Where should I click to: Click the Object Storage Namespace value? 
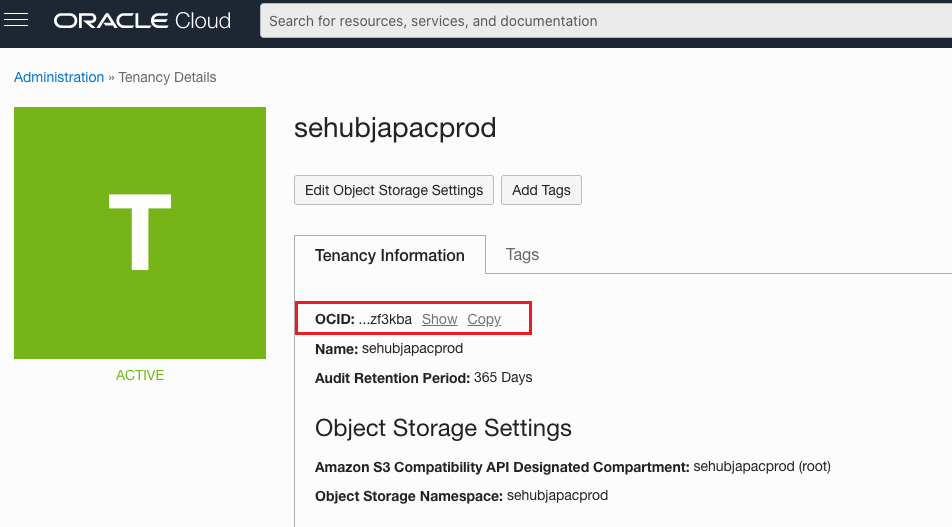557,495
